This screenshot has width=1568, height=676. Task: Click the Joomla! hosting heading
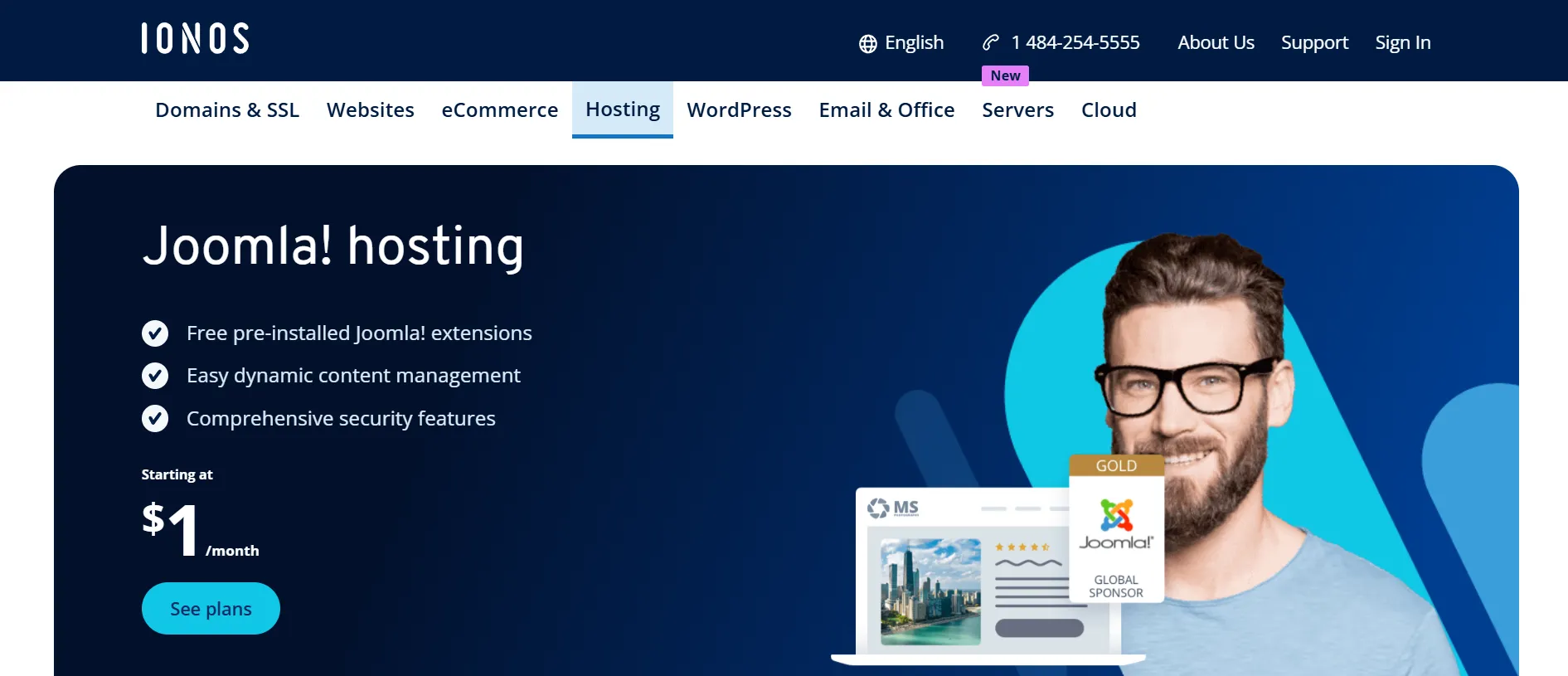tap(333, 247)
